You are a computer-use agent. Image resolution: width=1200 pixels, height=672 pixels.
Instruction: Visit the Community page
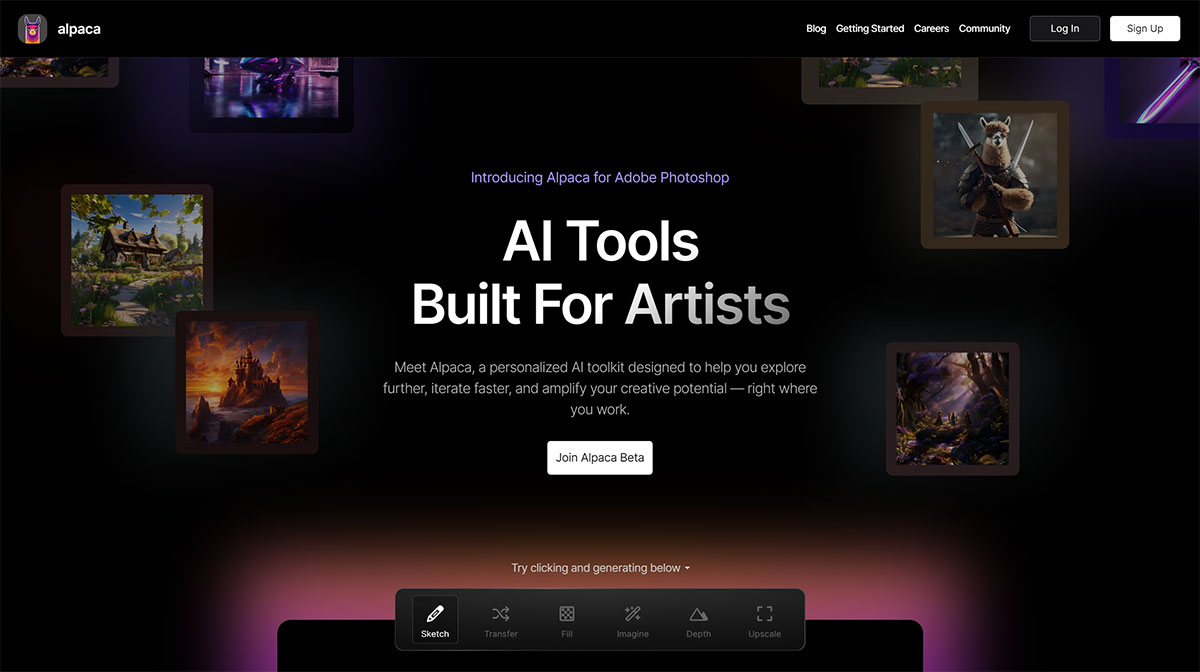[x=984, y=28]
